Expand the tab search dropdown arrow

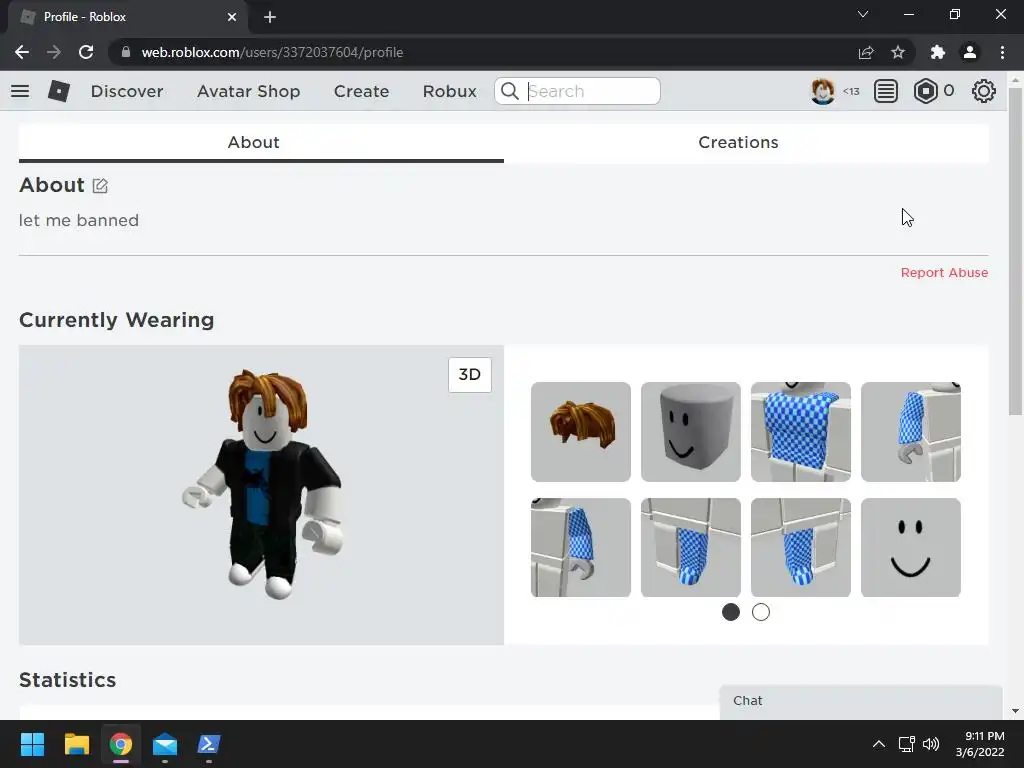[863, 14]
